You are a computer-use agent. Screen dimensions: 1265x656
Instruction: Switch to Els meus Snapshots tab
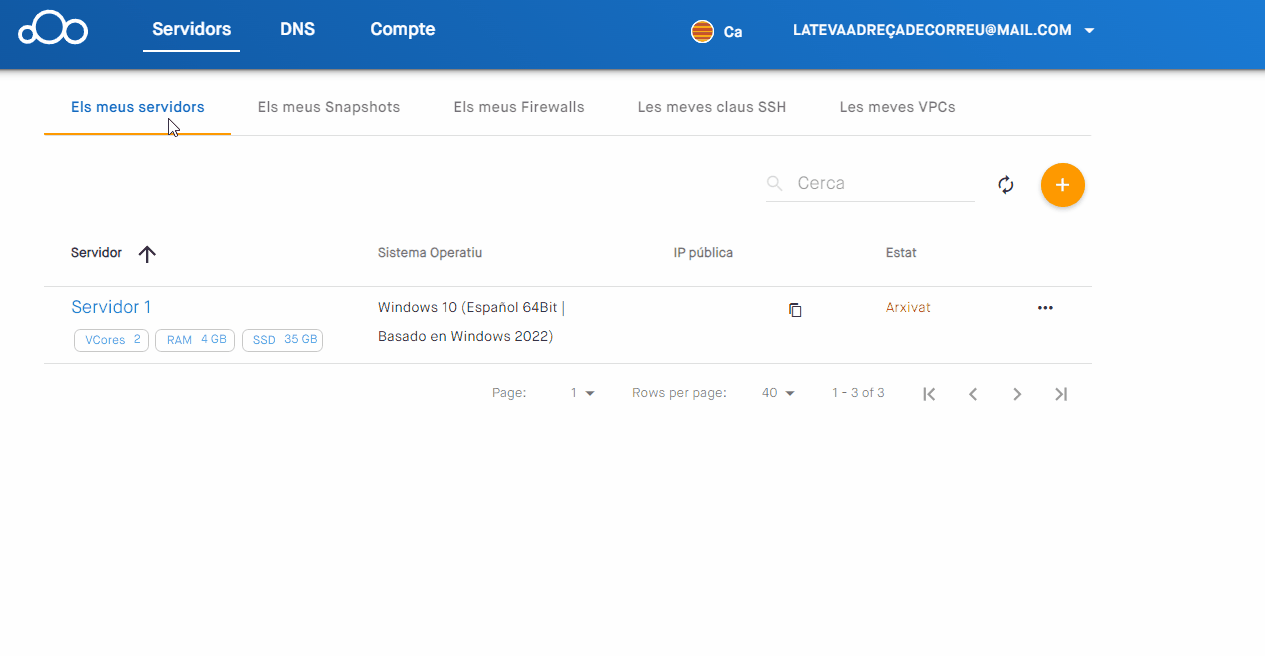328,107
